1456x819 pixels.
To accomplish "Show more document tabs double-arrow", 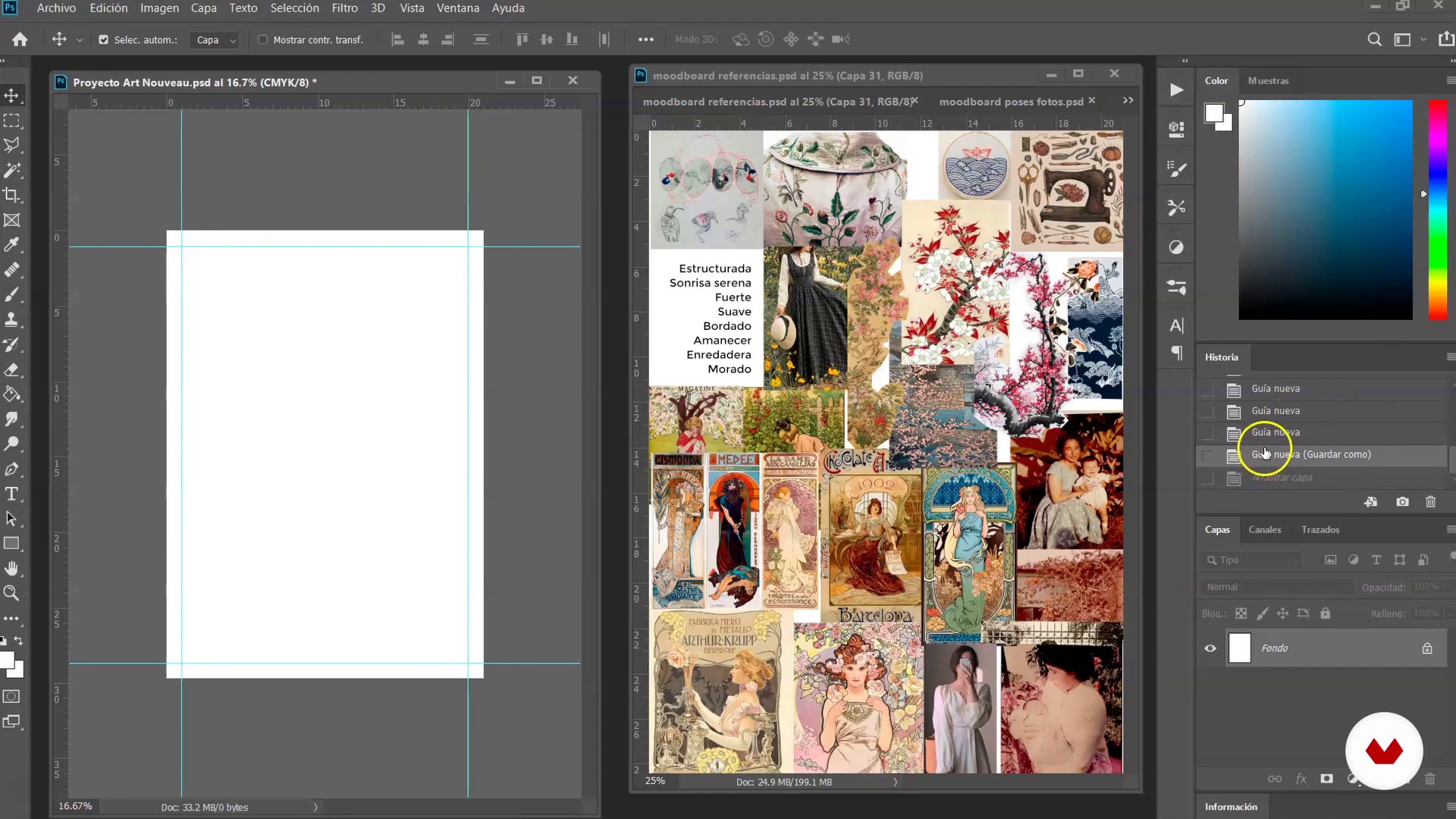I will click(x=1128, y=101).
